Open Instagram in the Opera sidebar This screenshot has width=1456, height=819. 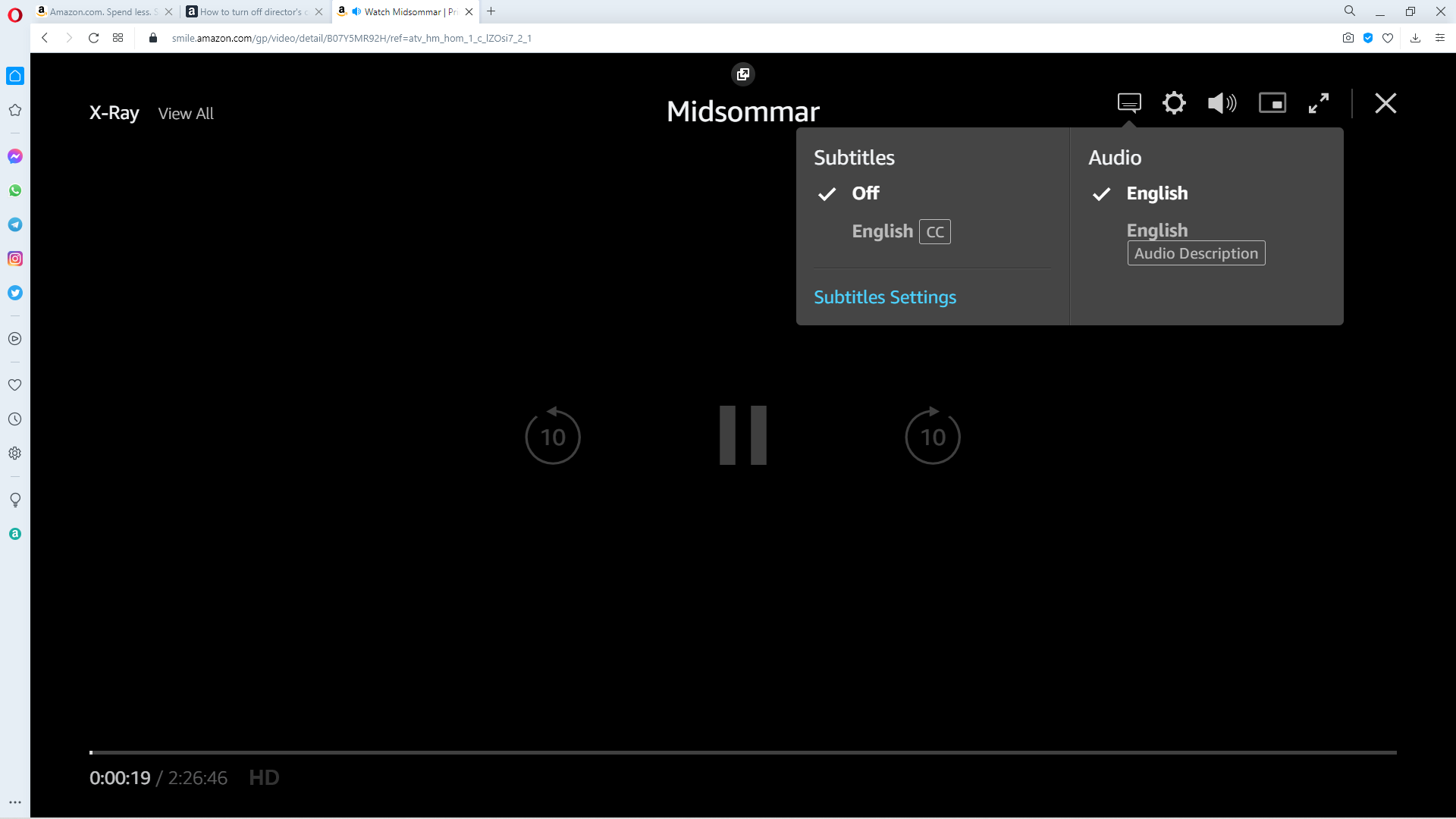click(15, 259)
